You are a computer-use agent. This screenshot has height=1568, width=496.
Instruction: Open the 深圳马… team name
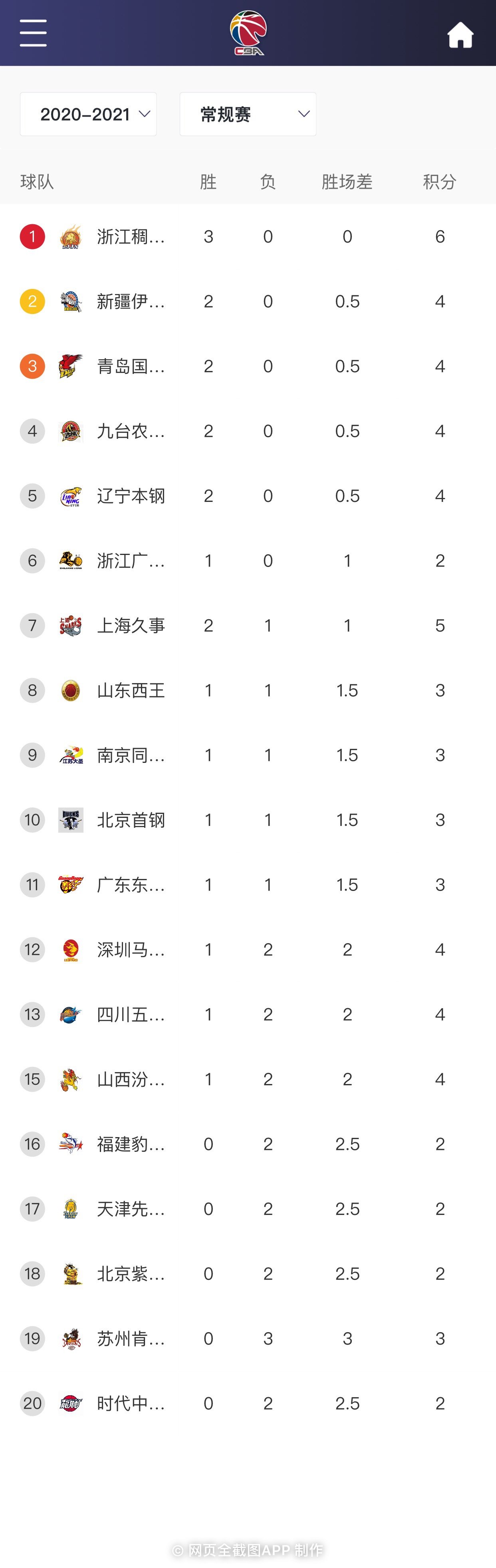131,950
